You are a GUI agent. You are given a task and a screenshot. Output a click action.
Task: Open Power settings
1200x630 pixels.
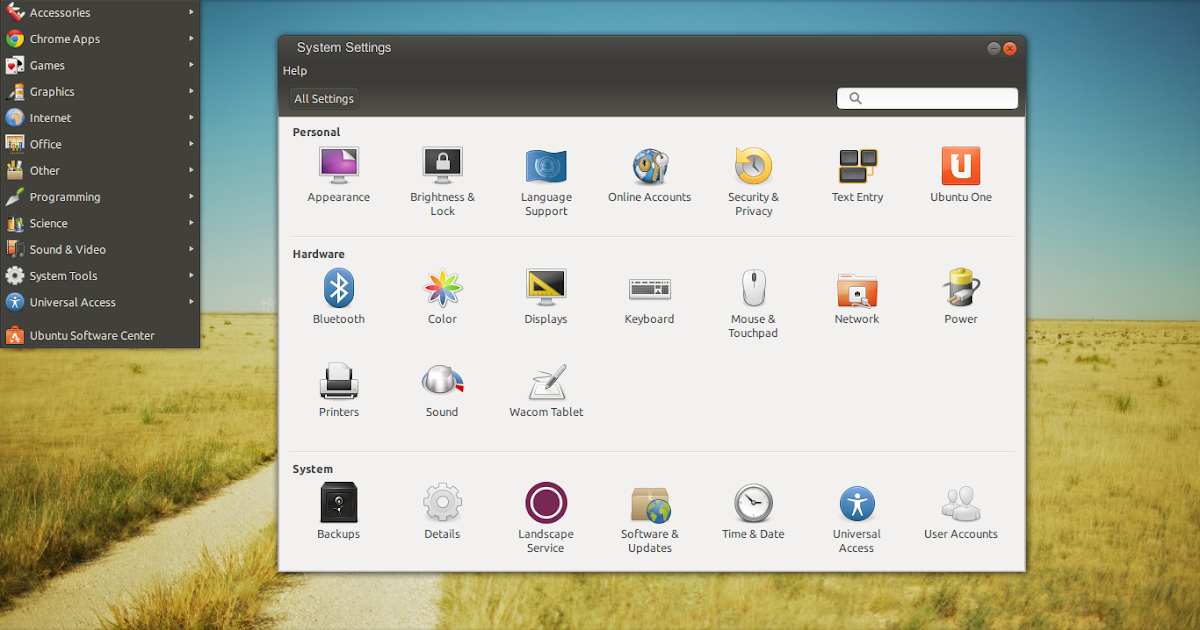tap(961, 298)
